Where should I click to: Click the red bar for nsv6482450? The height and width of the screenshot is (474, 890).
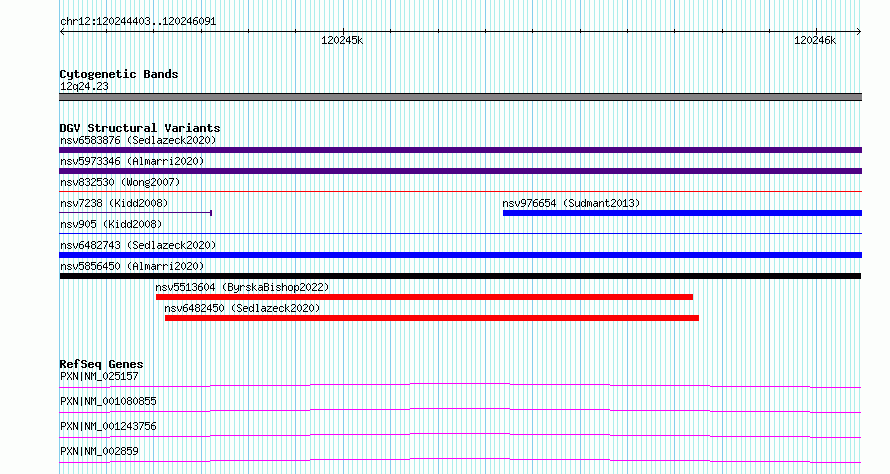(432, 318)
